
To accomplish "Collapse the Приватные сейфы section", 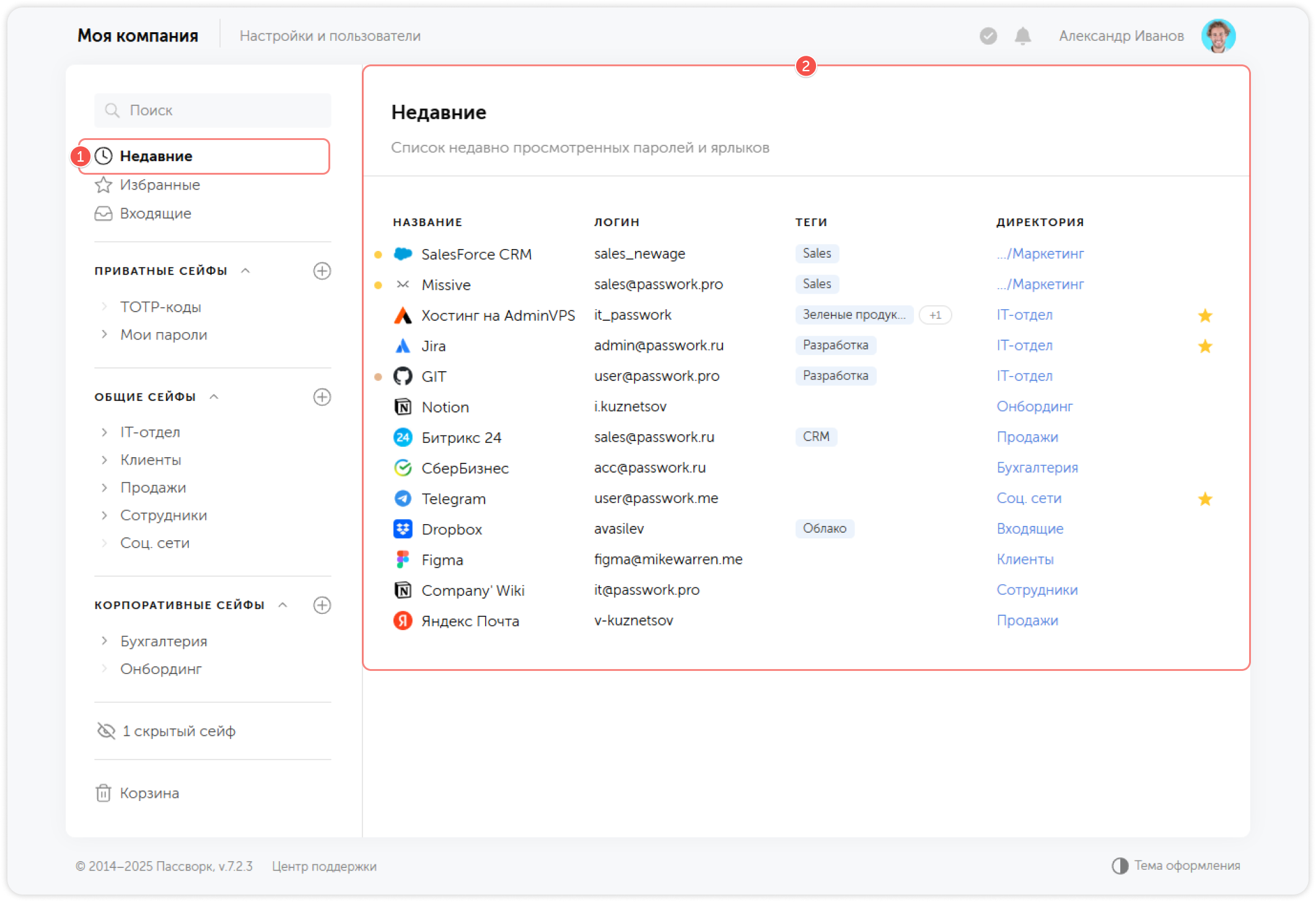I will pyautogui.click(x=245, y=271).
